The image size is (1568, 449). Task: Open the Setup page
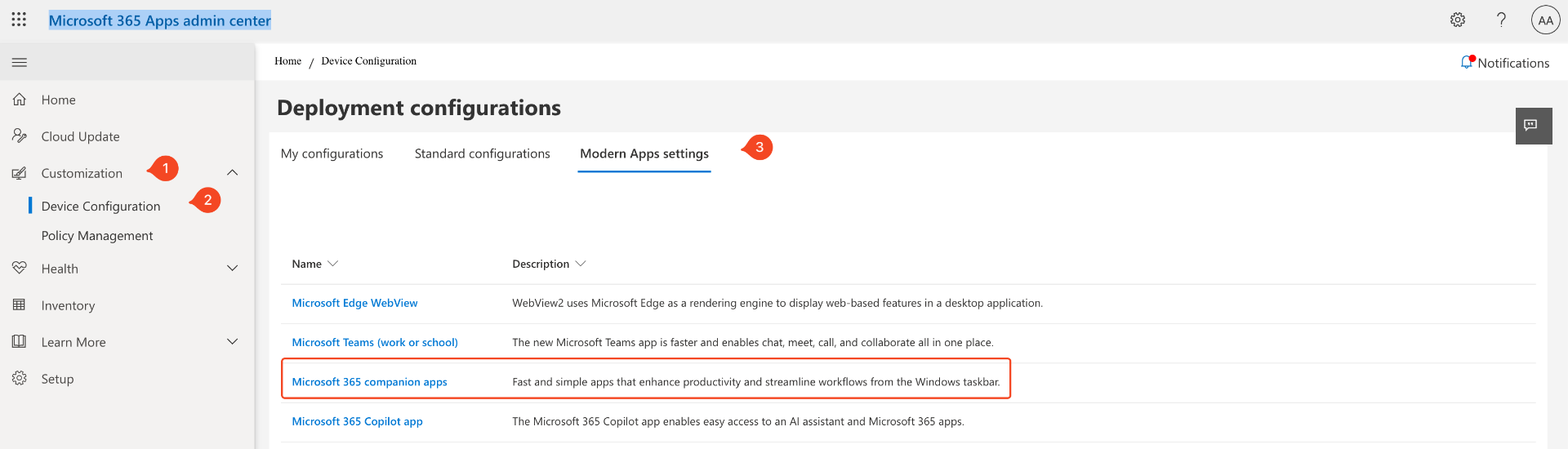(58, 379)
